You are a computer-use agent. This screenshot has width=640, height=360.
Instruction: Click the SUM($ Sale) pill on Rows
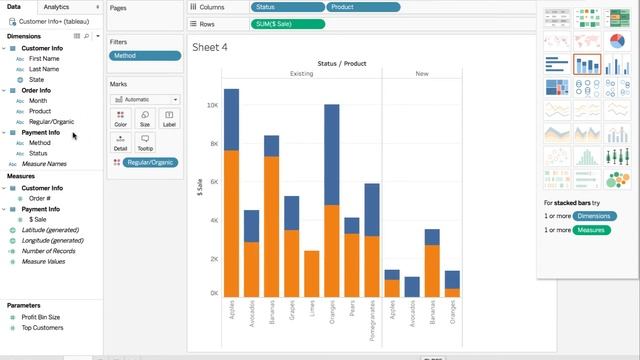pos(288,24)
